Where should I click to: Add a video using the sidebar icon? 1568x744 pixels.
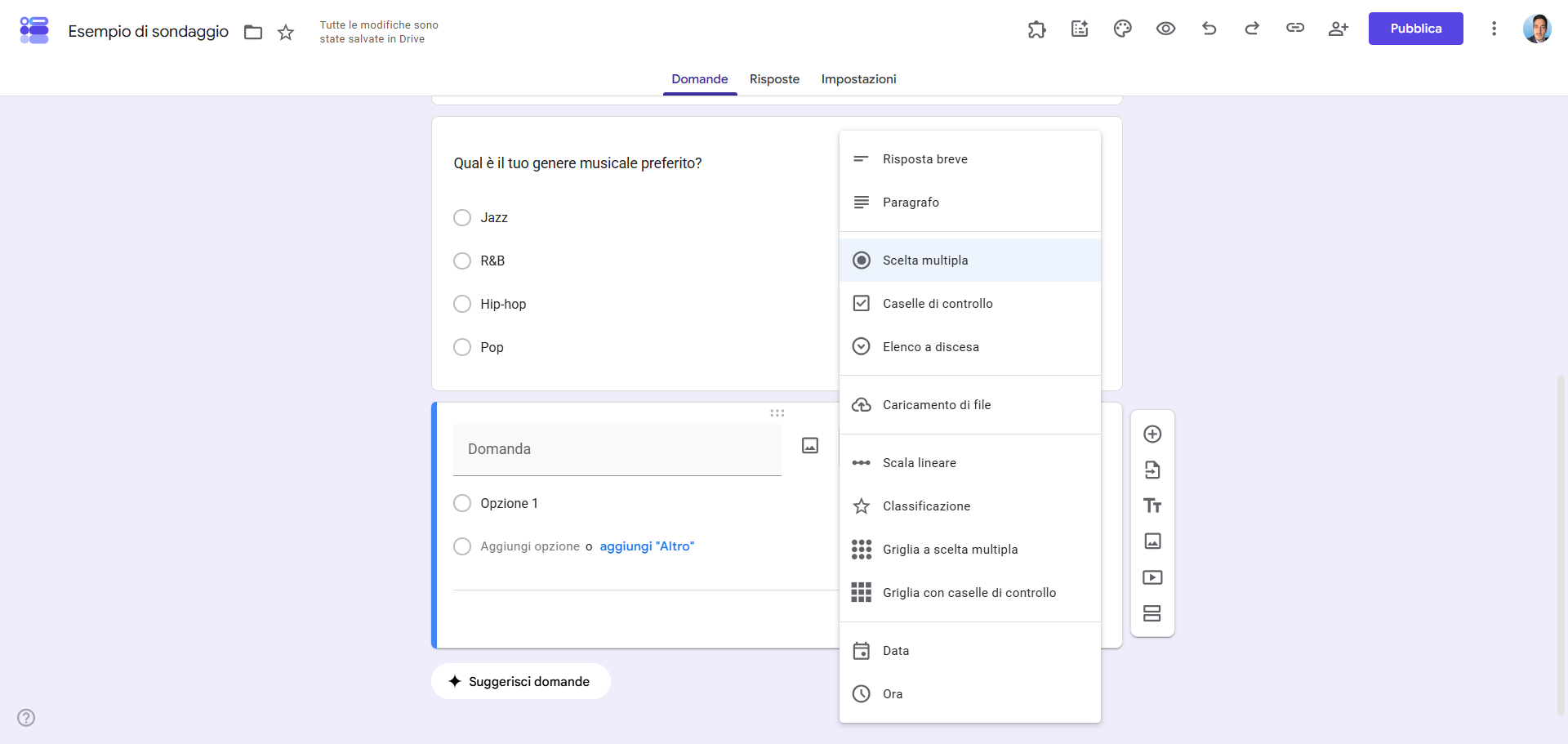1152,577
